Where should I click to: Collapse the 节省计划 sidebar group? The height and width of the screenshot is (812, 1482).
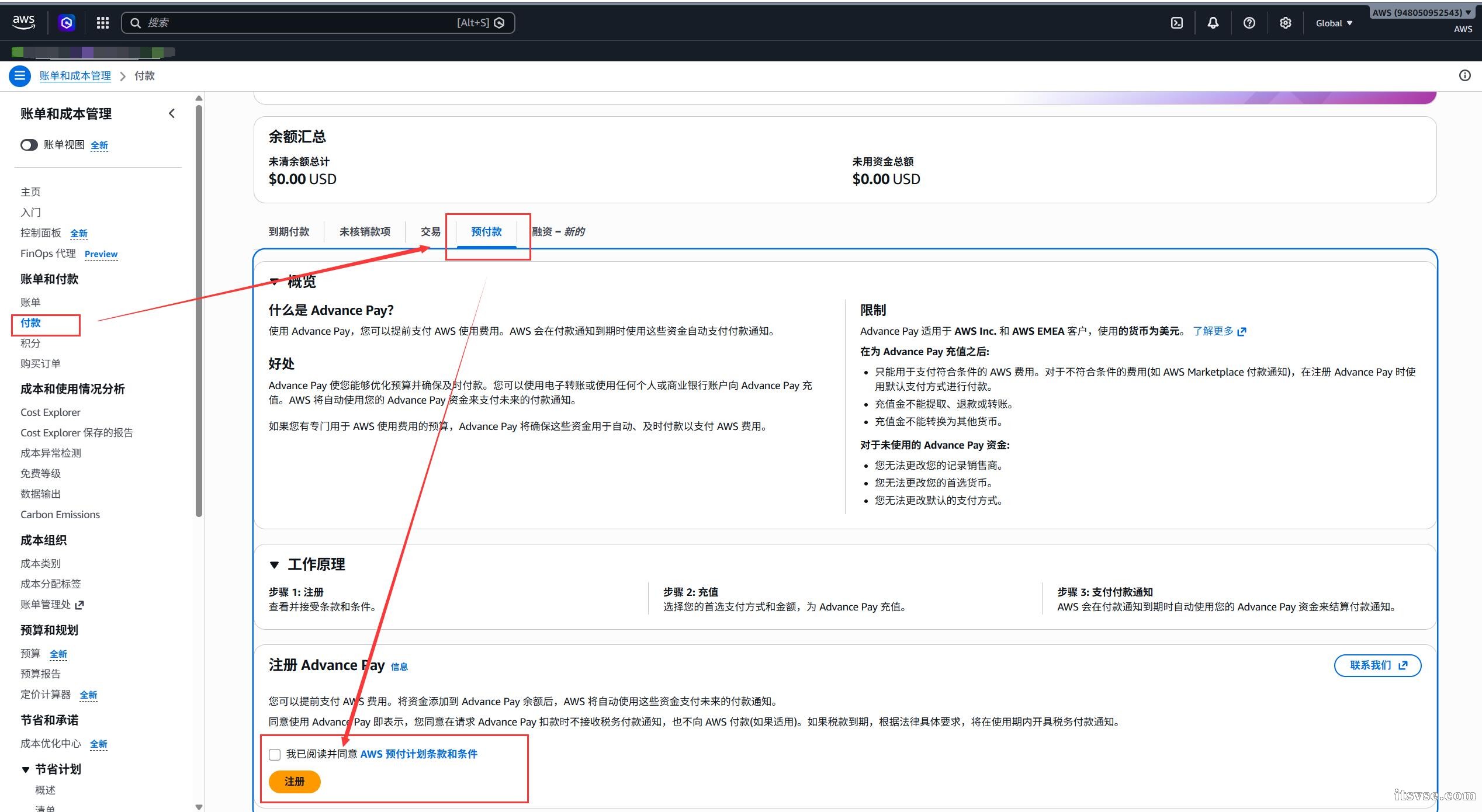pos(26,769)
